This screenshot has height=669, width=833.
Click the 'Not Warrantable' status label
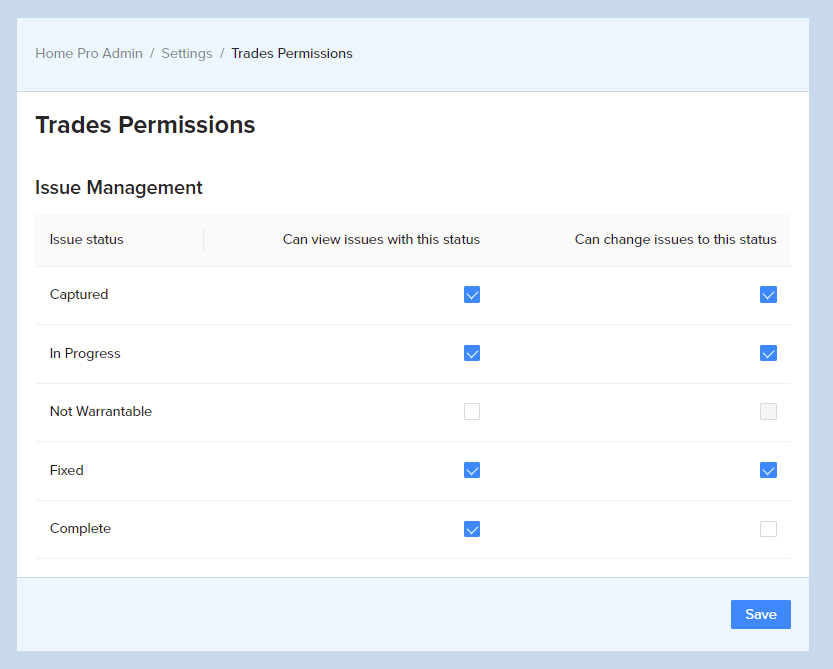(x=100, y=411)
